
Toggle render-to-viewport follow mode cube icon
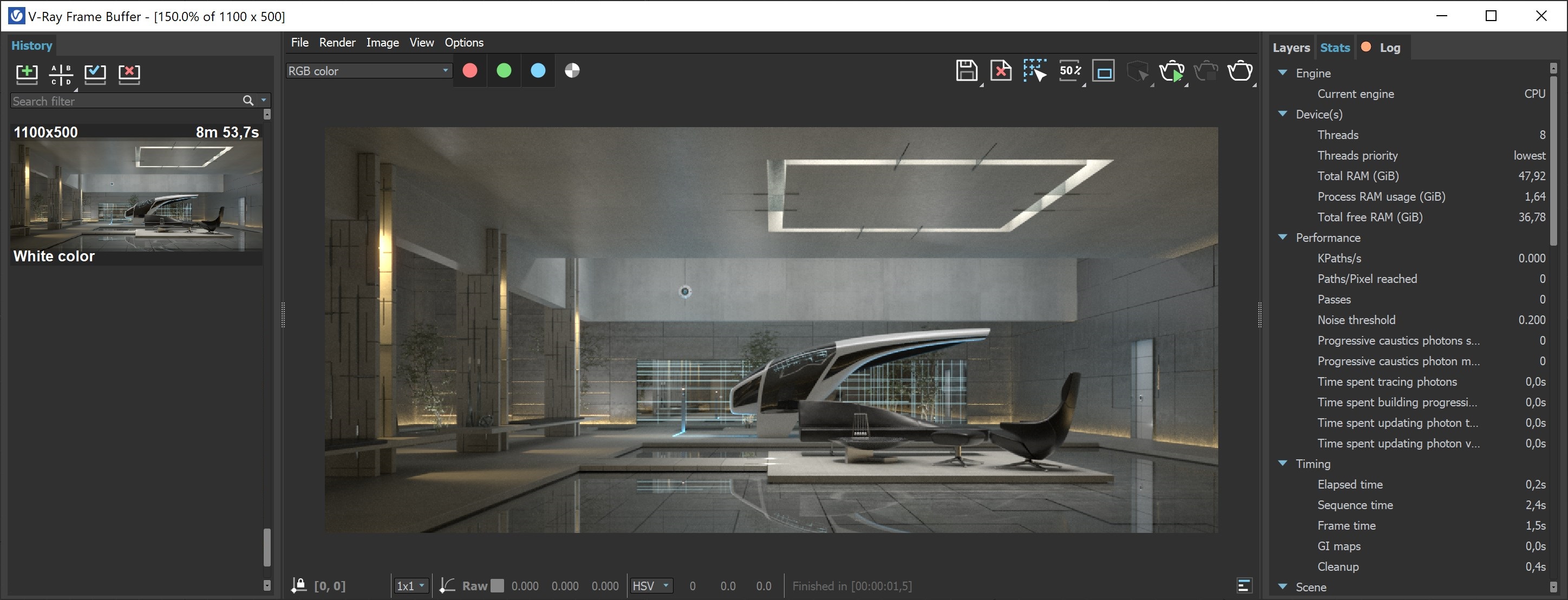click(x=1138, y=71)
